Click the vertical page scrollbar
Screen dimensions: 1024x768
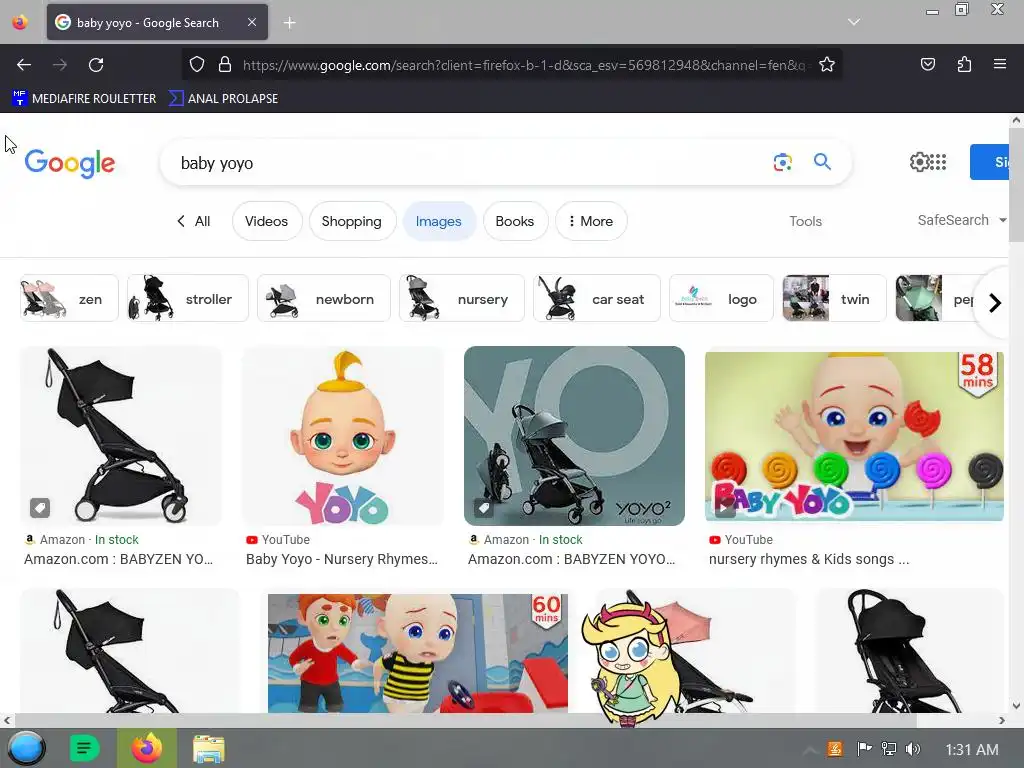1016,185
